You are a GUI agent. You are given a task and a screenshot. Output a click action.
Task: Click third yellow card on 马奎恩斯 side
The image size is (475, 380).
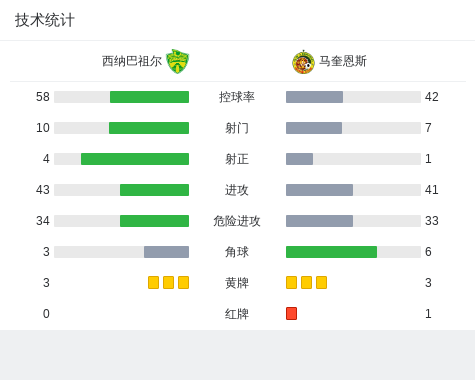[x=321, y=283]
